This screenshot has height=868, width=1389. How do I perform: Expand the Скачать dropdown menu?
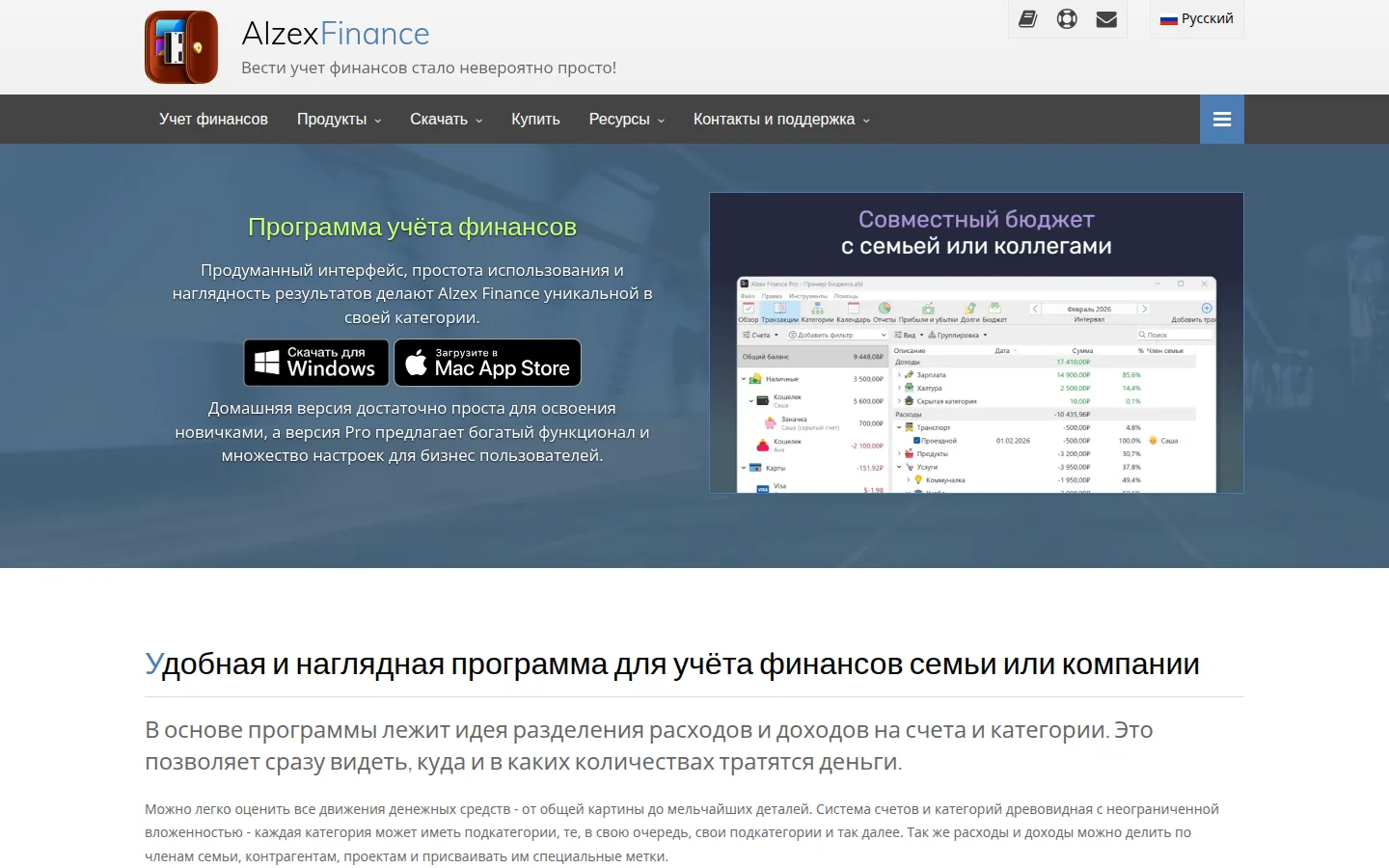pyautogui.click(x=446, y=120)
